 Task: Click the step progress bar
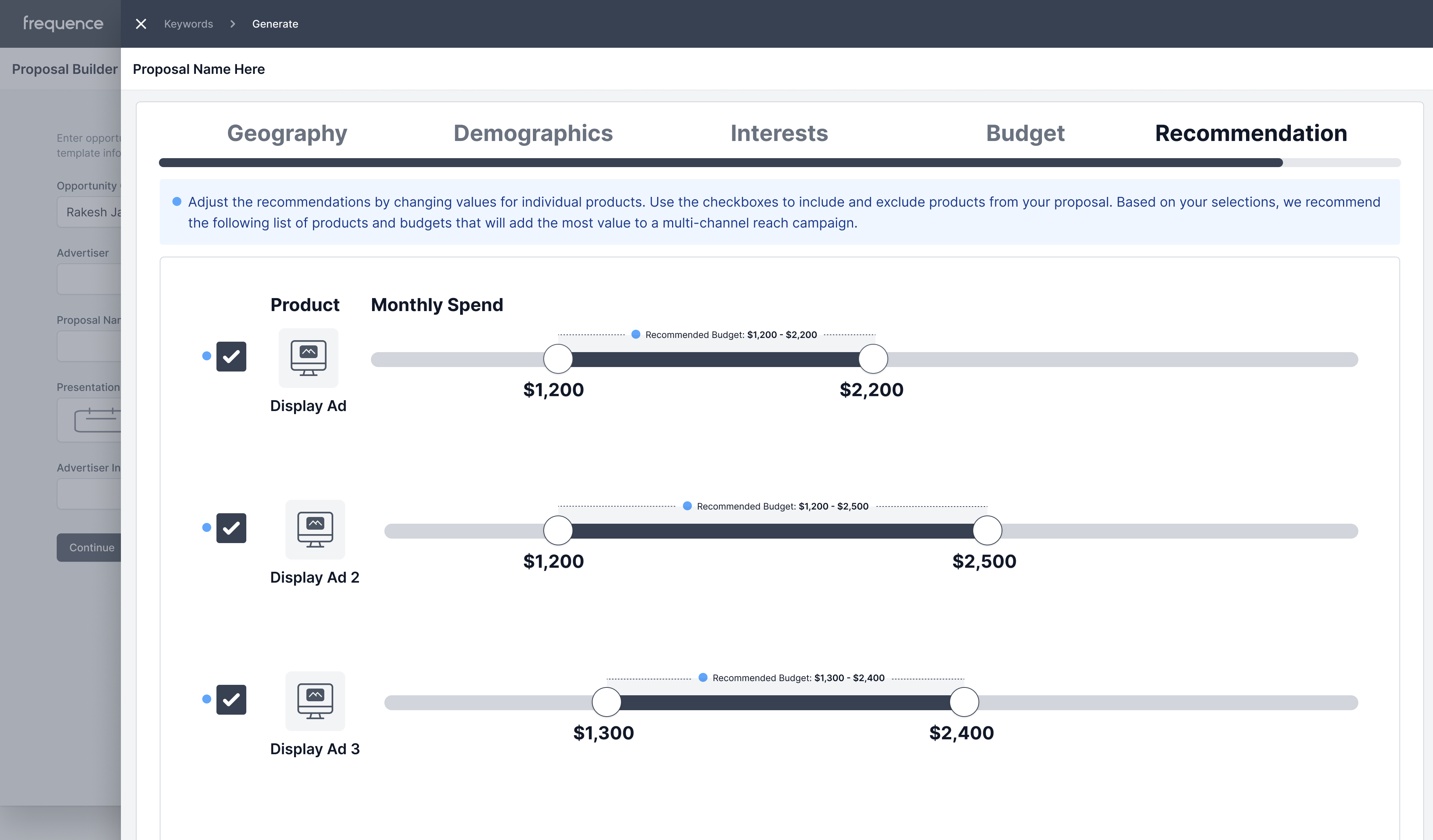(x=780, y=163)
